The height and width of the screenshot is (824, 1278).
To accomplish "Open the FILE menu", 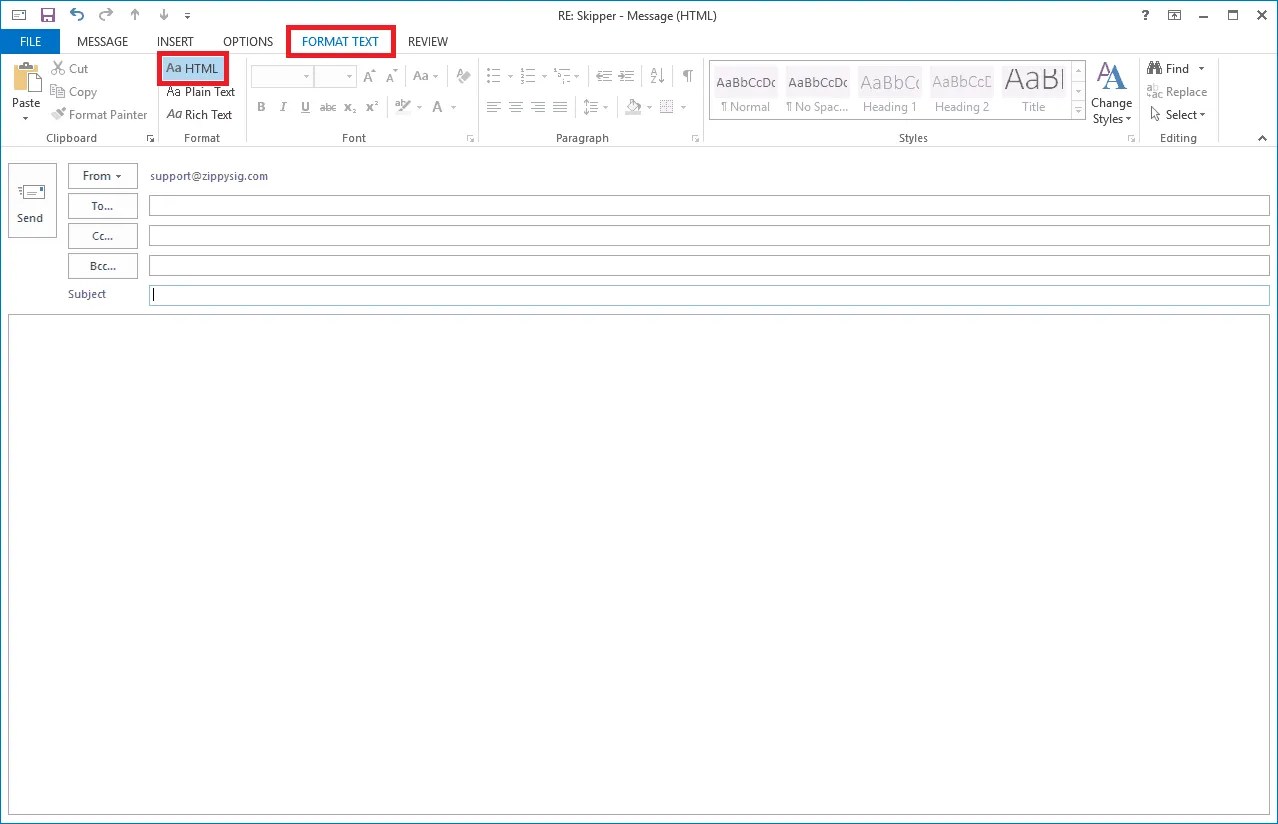I will click(30, 41).
